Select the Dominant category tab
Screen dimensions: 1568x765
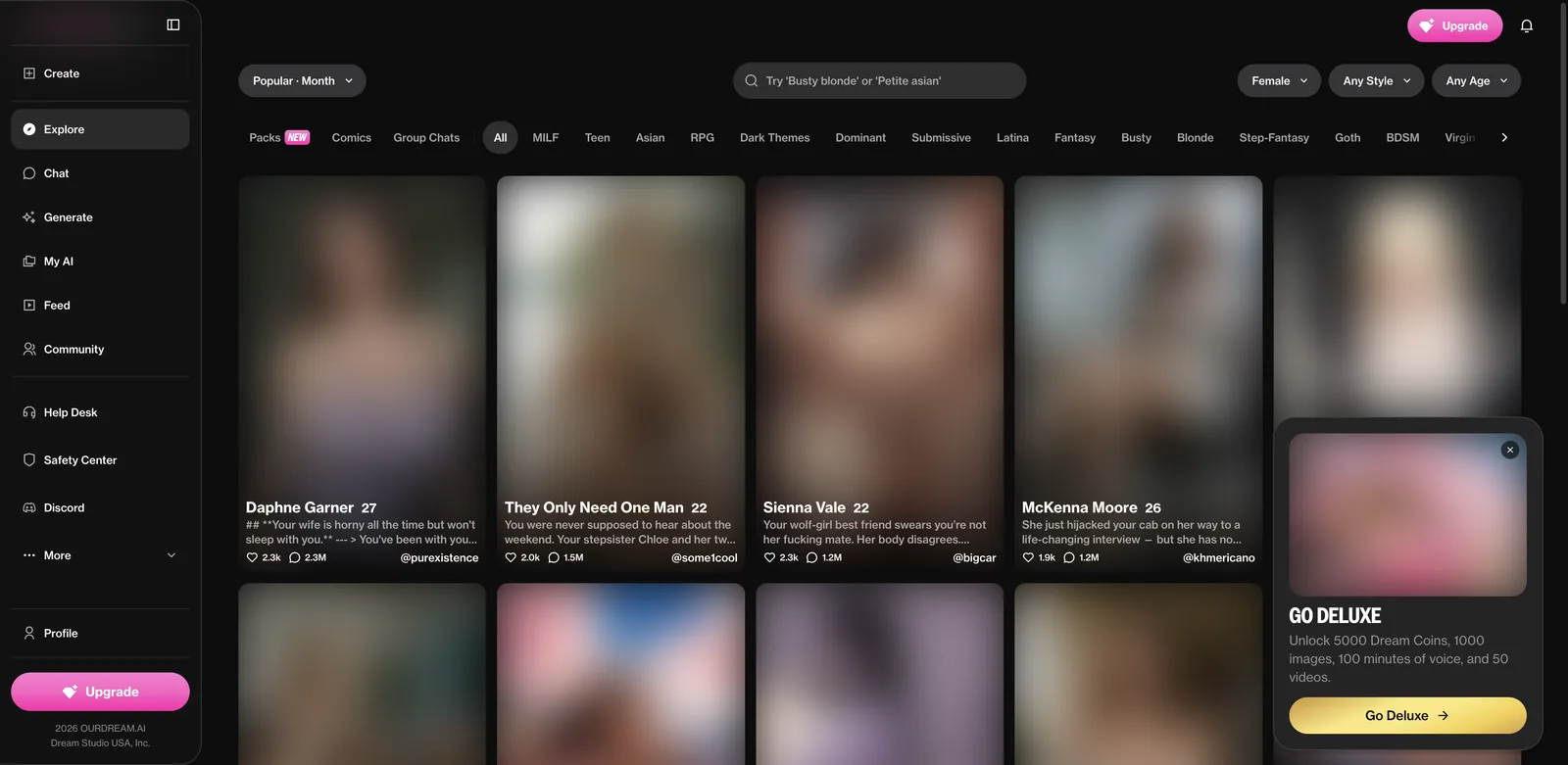click(x=860, y=138)
